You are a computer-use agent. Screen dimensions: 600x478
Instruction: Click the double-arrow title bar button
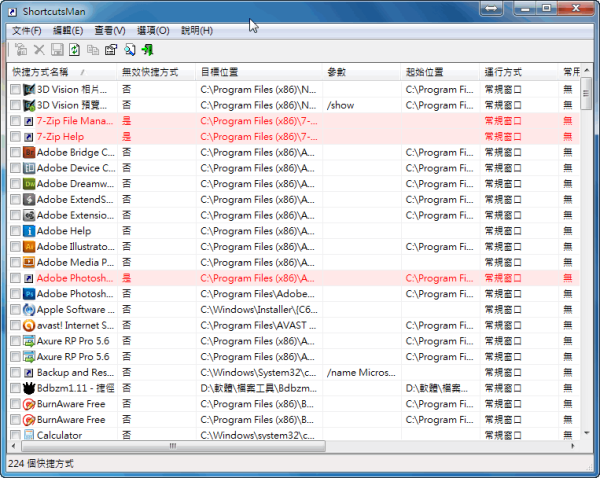491,8
